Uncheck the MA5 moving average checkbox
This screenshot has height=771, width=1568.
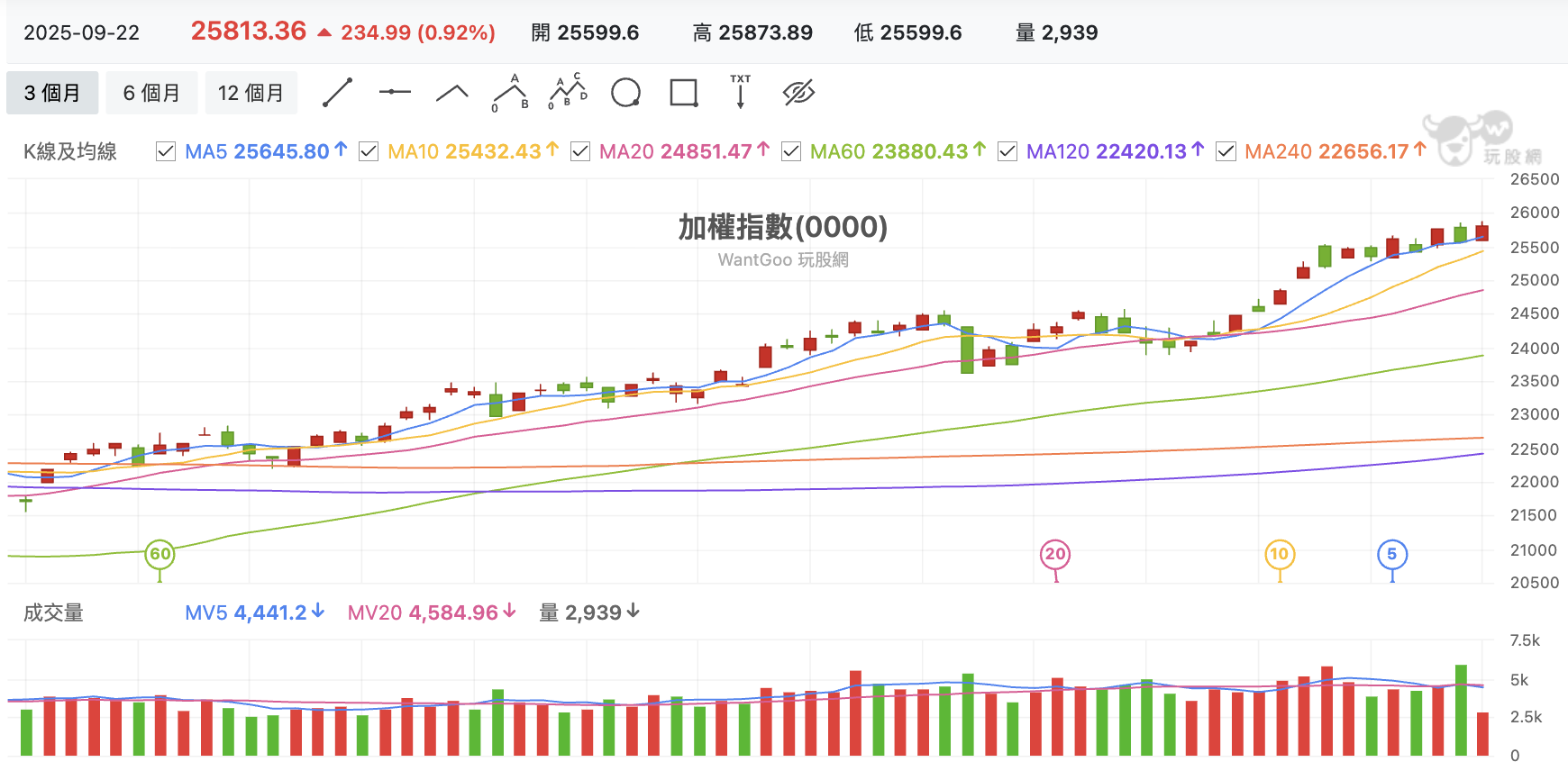pos(166,151)
